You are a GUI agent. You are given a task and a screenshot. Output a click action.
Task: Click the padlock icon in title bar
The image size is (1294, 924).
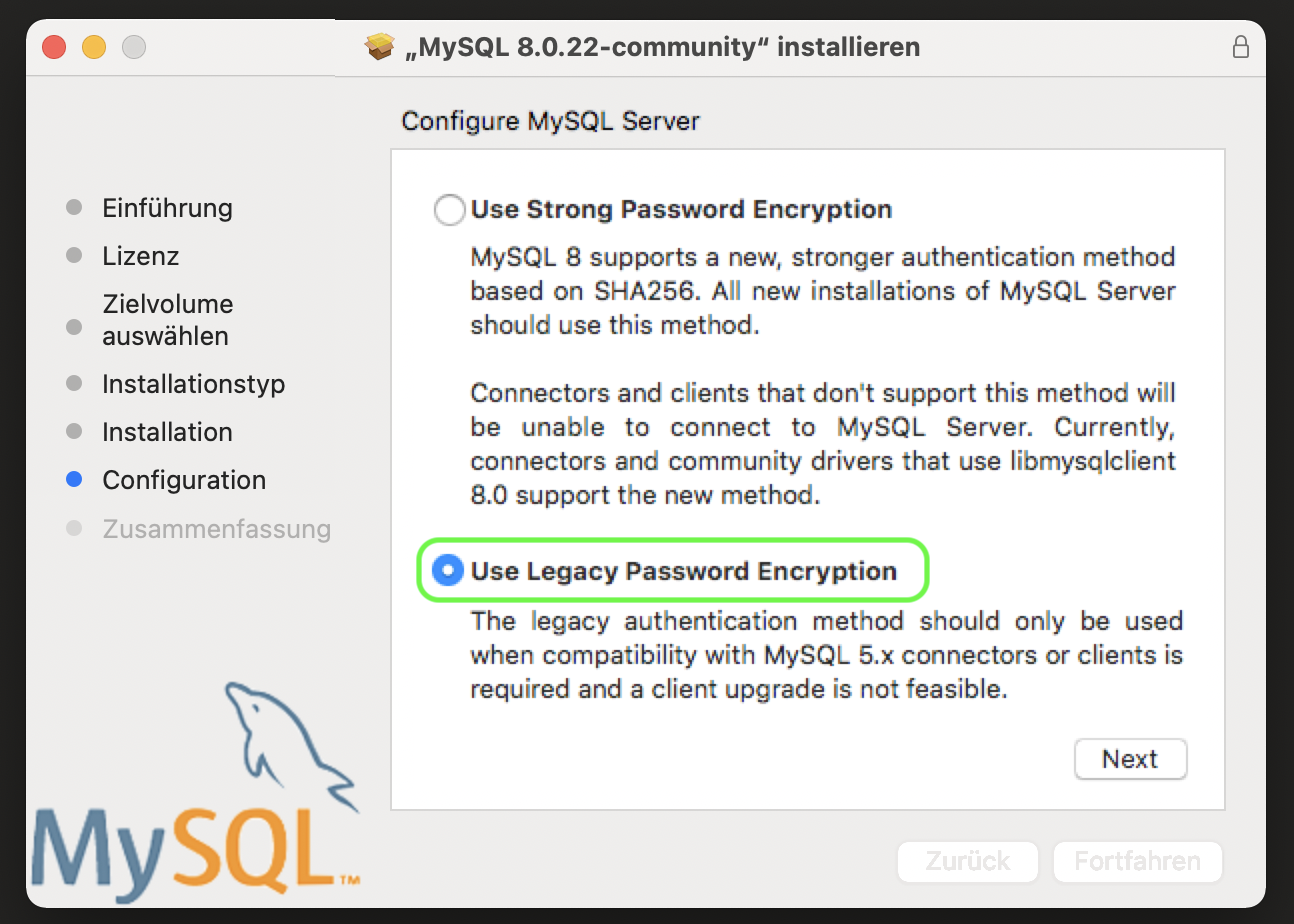[1240, 47]
